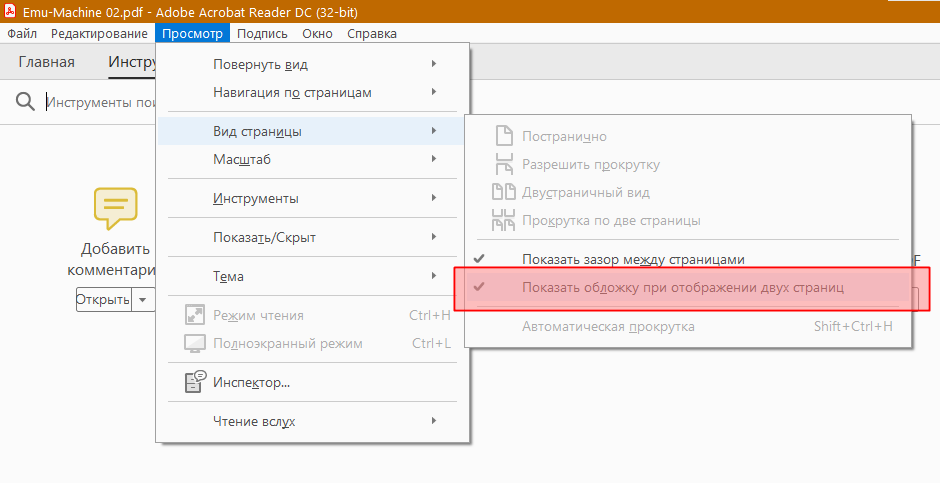Image resolution: width=940 pixels, height=483 pixels.
Task: Expand the Навигация по страницам submenu
Action: (312, 92)
